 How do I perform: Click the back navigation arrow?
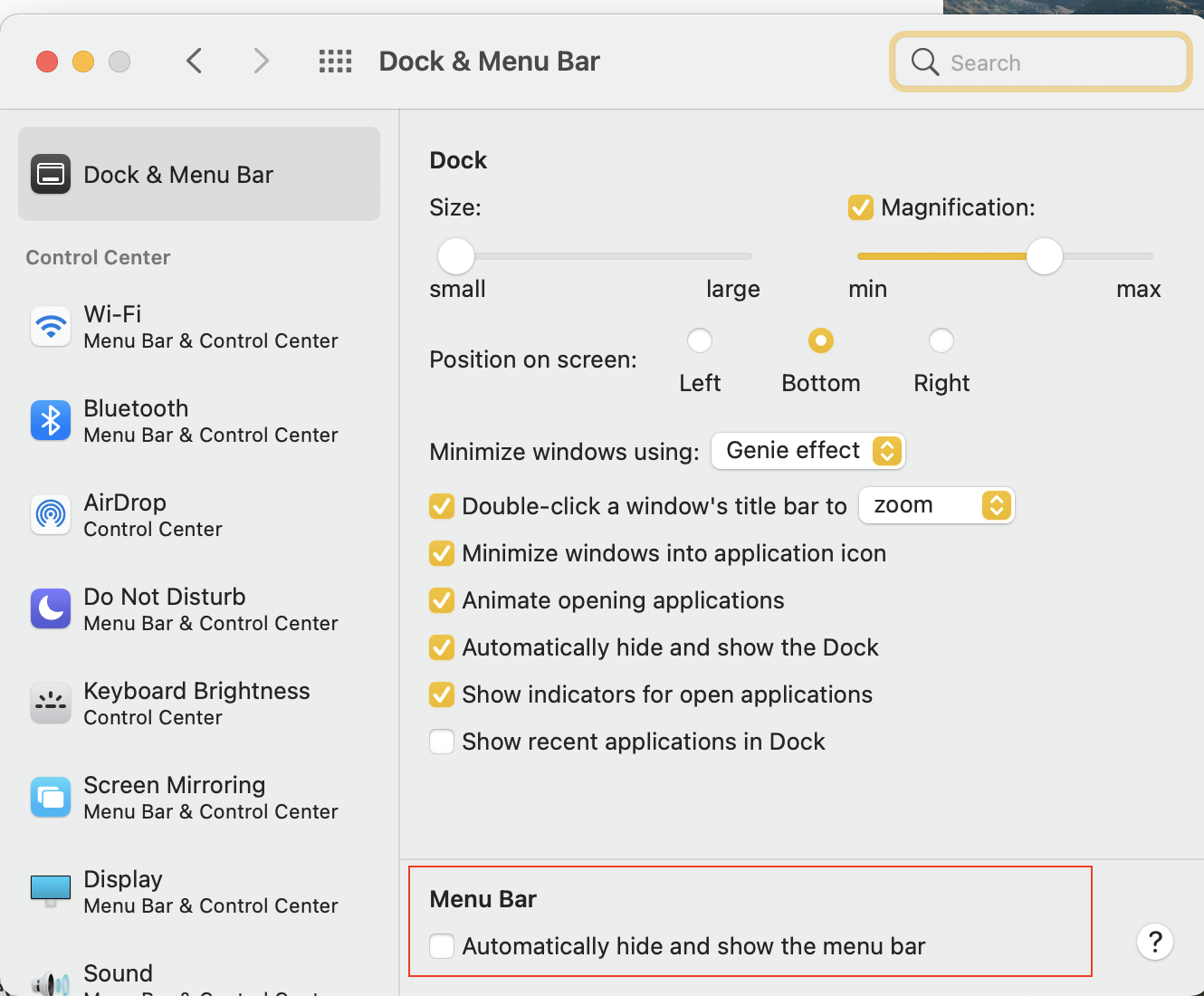(x=194, y=61)
